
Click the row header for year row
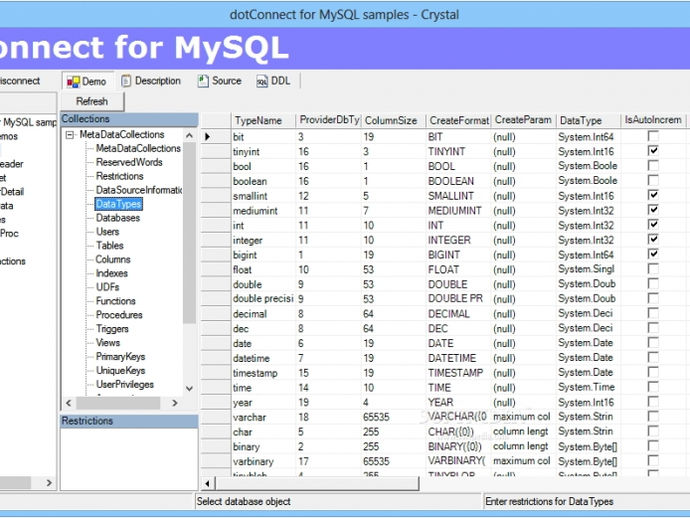[216, 403]
